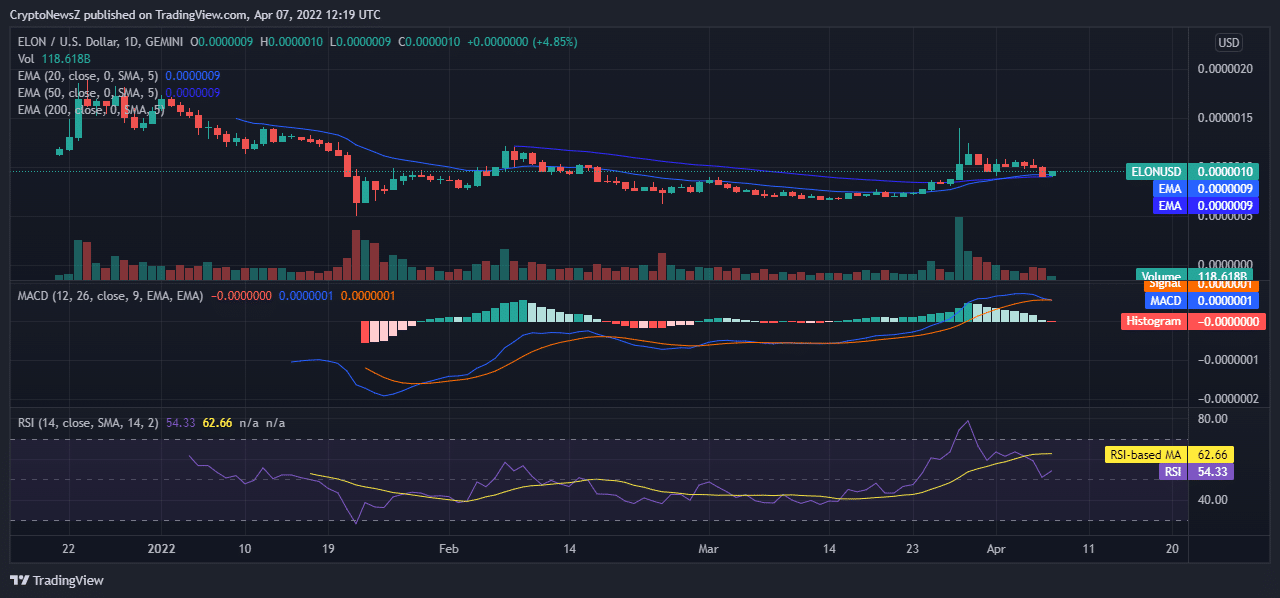Click the Volume 118.618B label
1280x598 pixels.
point(1195,276)
